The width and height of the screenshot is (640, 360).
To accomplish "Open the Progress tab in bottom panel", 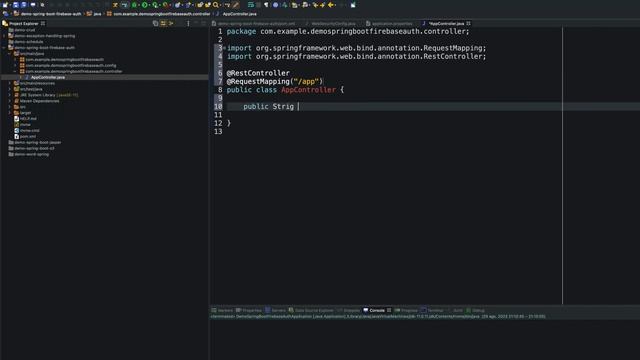I will coord(406,311).
